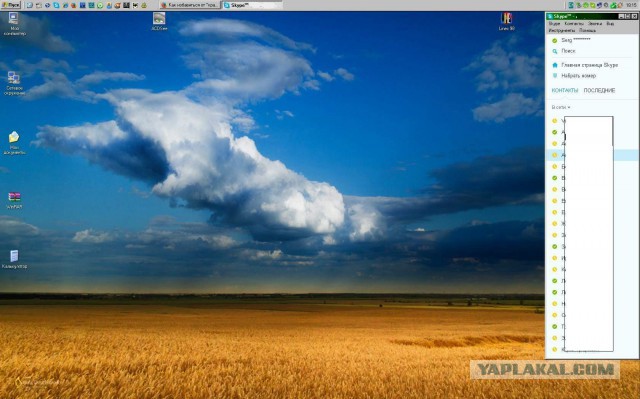The width and height of the screenshot is (640, 399).
Task: Click the magnifier icon next to Поиск
Action: click(554, 51)
